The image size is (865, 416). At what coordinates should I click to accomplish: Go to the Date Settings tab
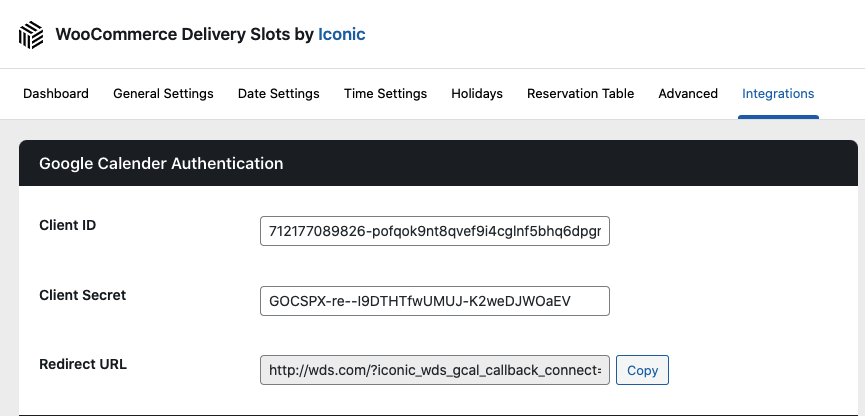(x=279, y=94)
